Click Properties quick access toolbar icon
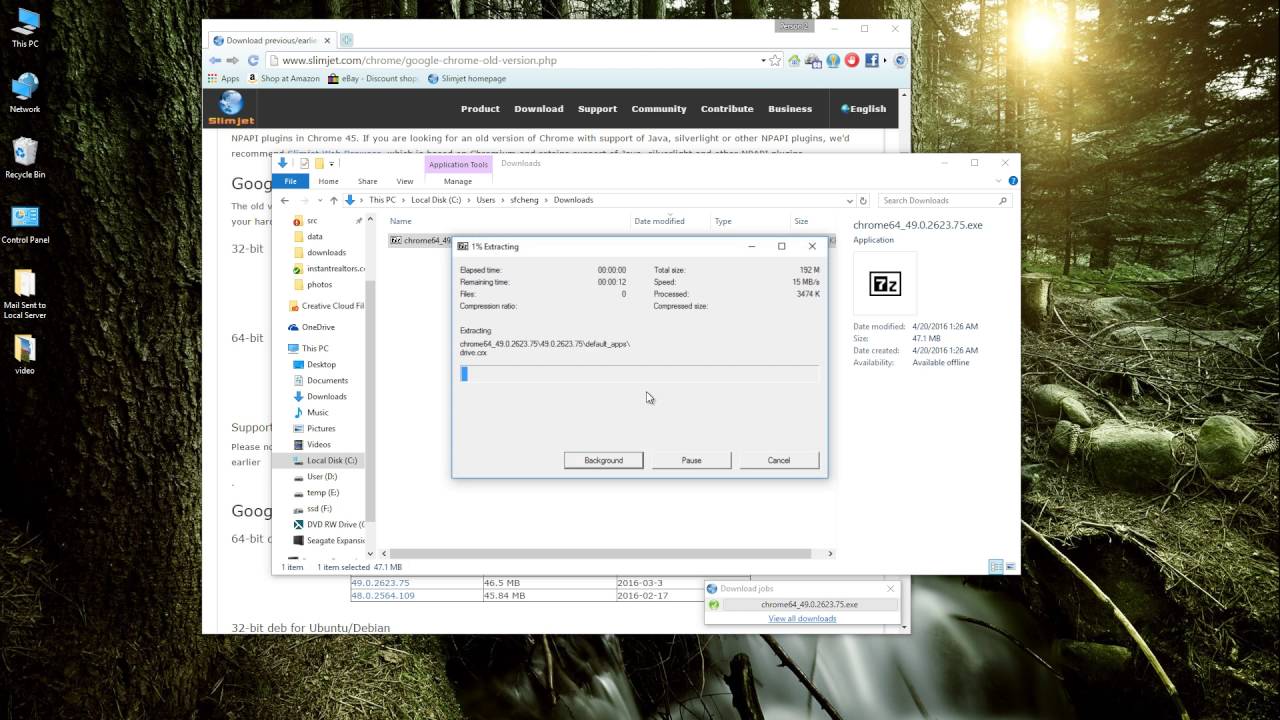 tap(304, 163)
